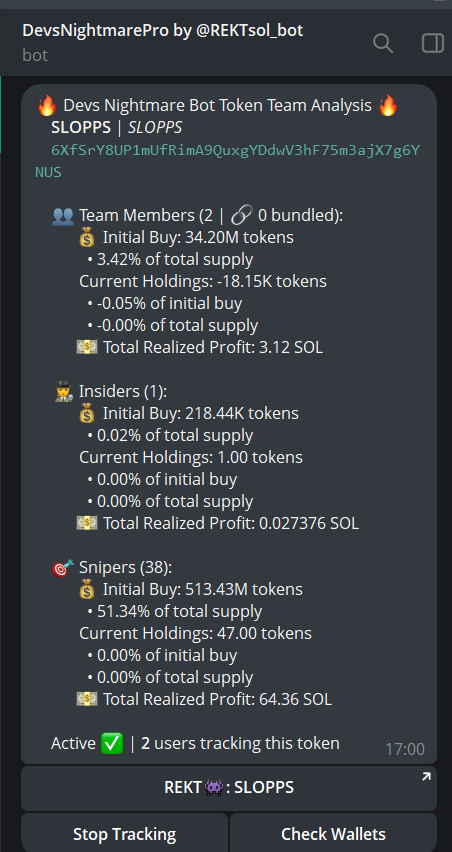The height and width of the screenshot is (852, 452).
Task: Open the chat search magnifier icon
Action: (x=383, y=43)
